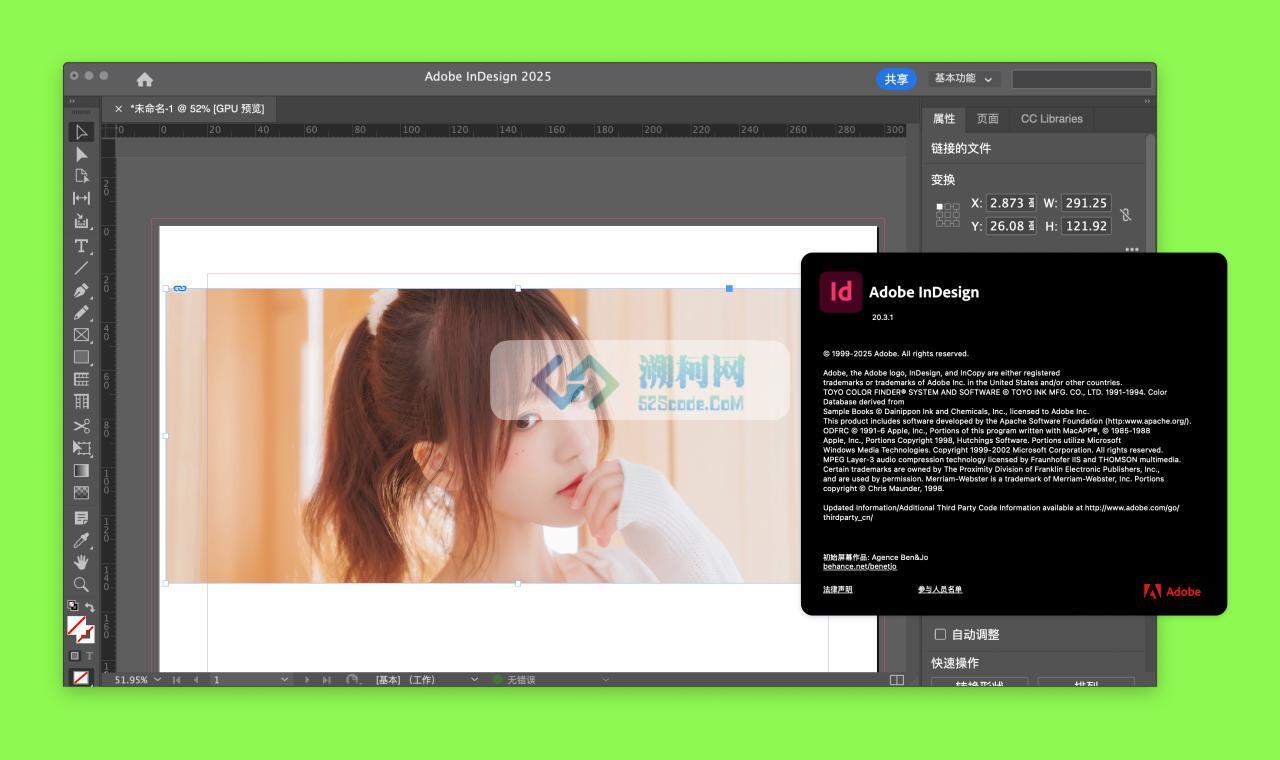The width and height of the screenshot is (1280, 760).
Task: Select the Page tool
Action: pyautogui.click(x=82, y=176)
